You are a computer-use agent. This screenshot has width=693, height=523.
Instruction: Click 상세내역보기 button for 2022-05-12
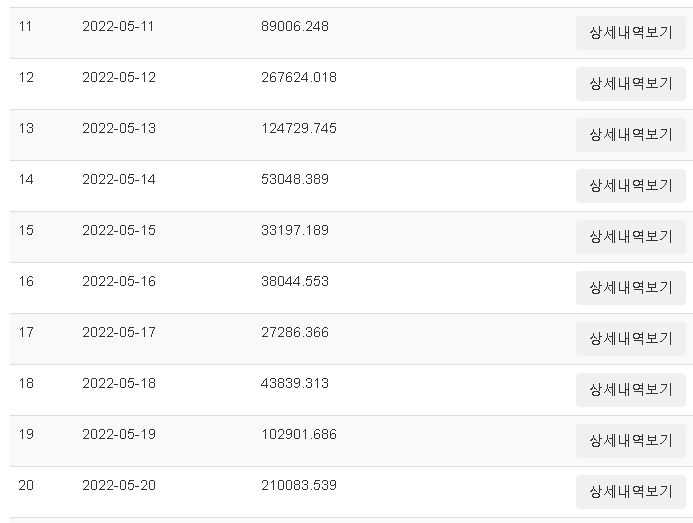(x=631, y=84)
